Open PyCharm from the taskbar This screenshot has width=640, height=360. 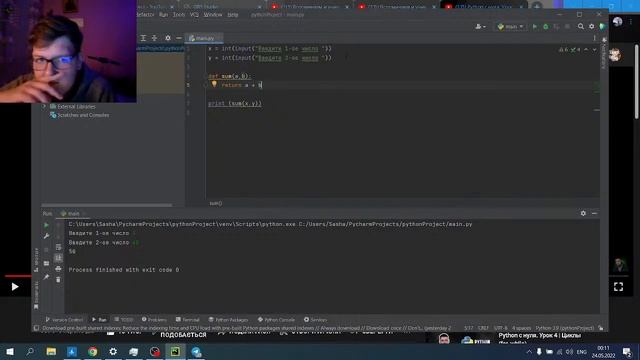pyautogui.click(x=175, y=351)
